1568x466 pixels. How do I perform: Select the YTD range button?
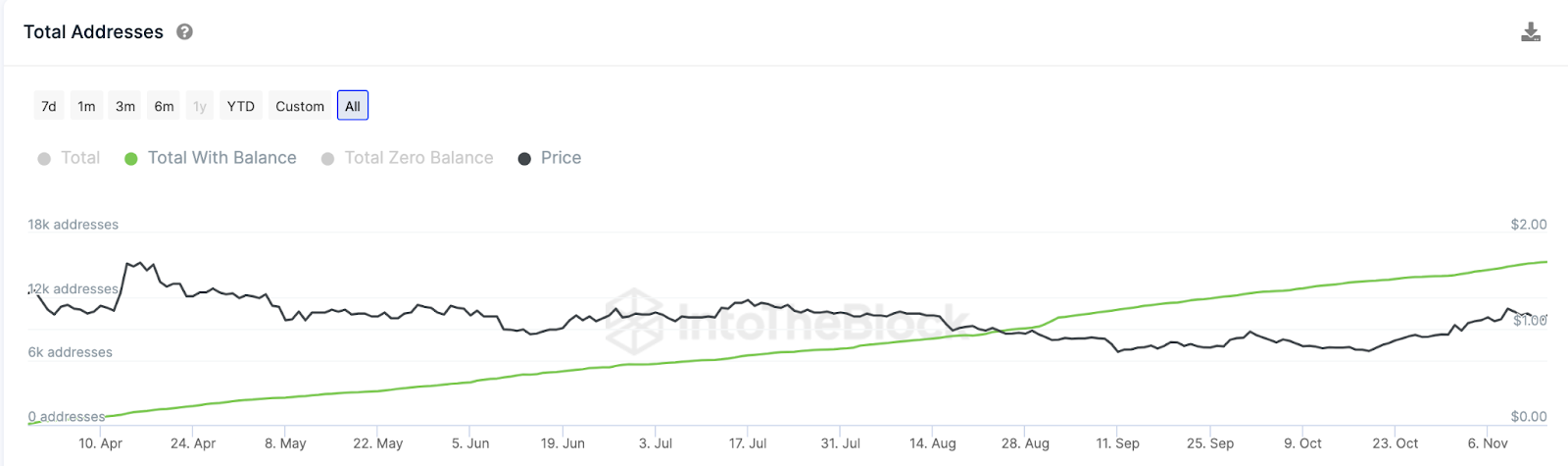(x=240, y=106)
